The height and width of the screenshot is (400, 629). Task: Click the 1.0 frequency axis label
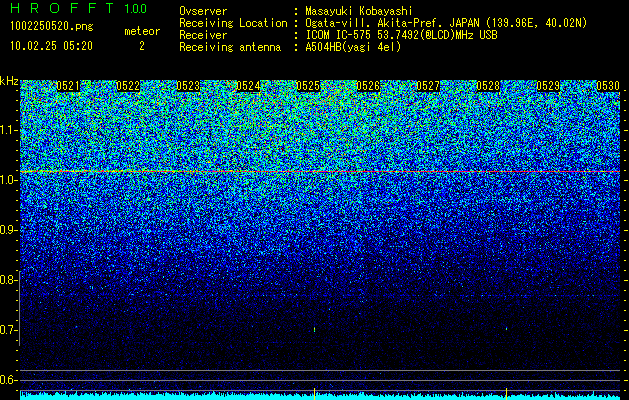point(8,180)
